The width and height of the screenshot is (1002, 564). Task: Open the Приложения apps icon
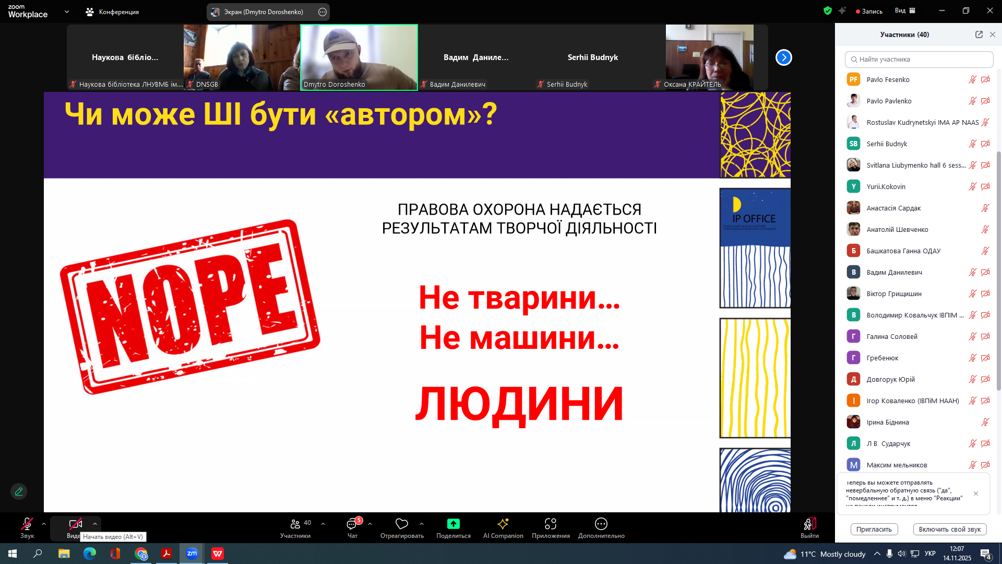(550, 524)
